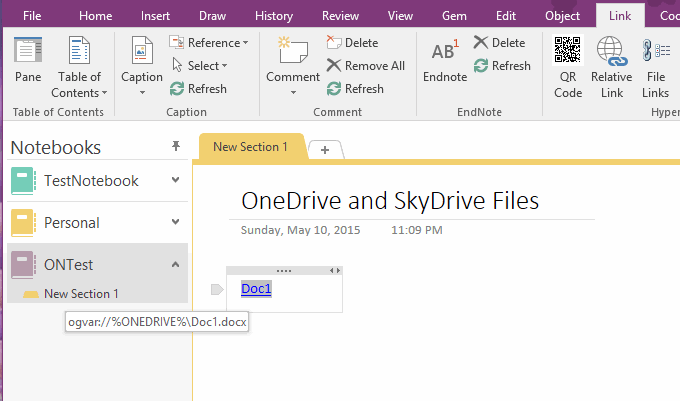Open New Section 1 under ONTest

coord(81,293)
